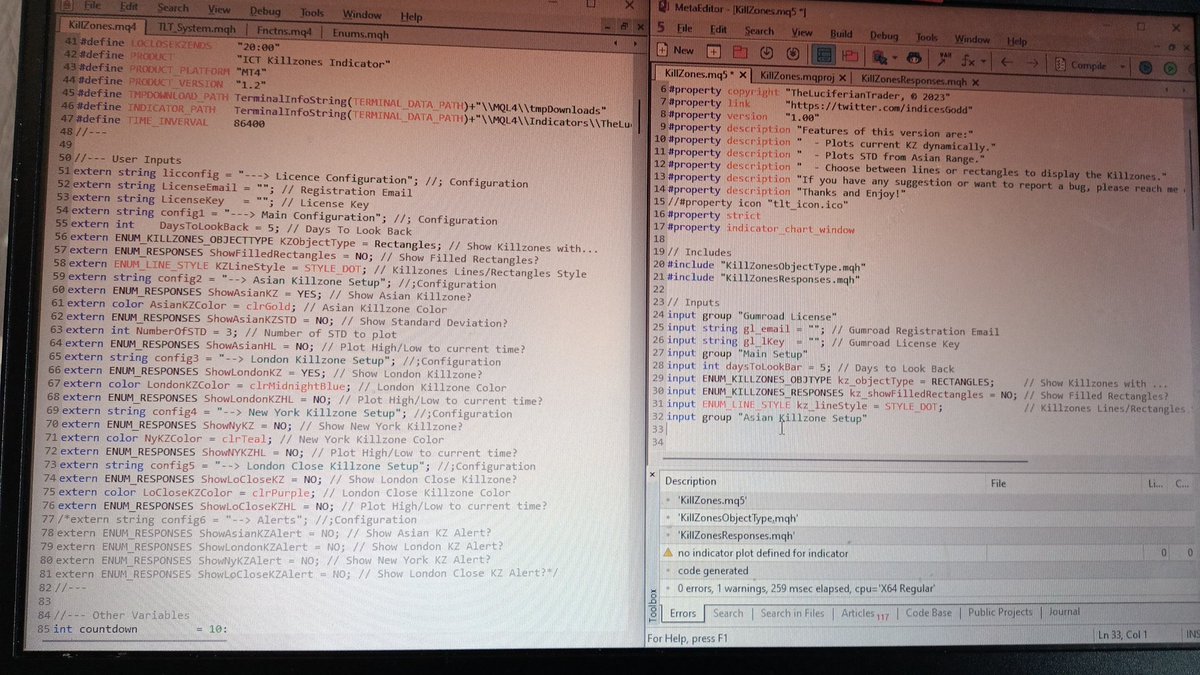The height and width of the screenshot is (675, 1200).
Task: Close the KillZones.mqproj tab
Action: point(842,78)
